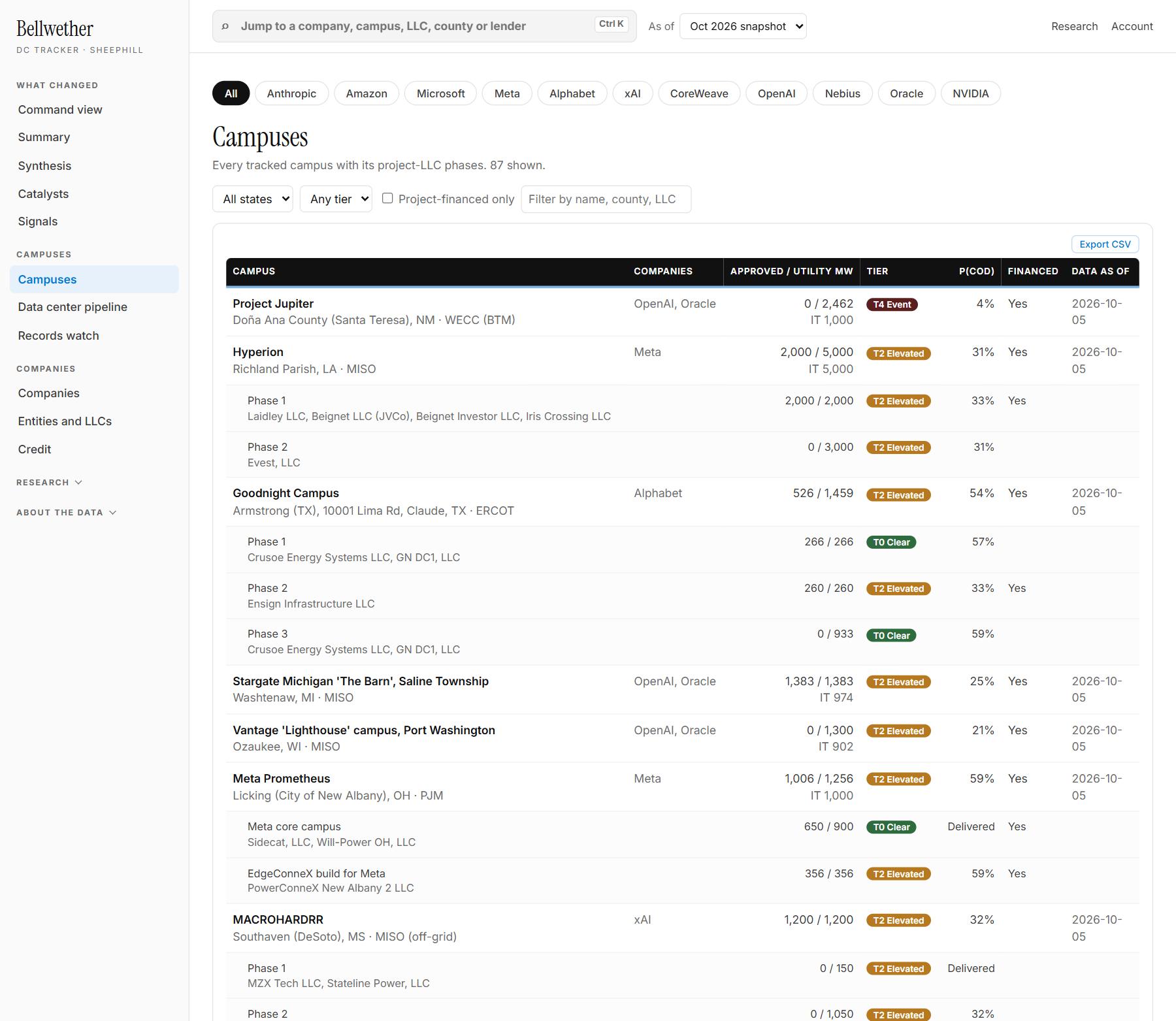Click the search magnifier icon
Image resolution: width=1176 pixels, height=1021 pixels.
[225, 26]
